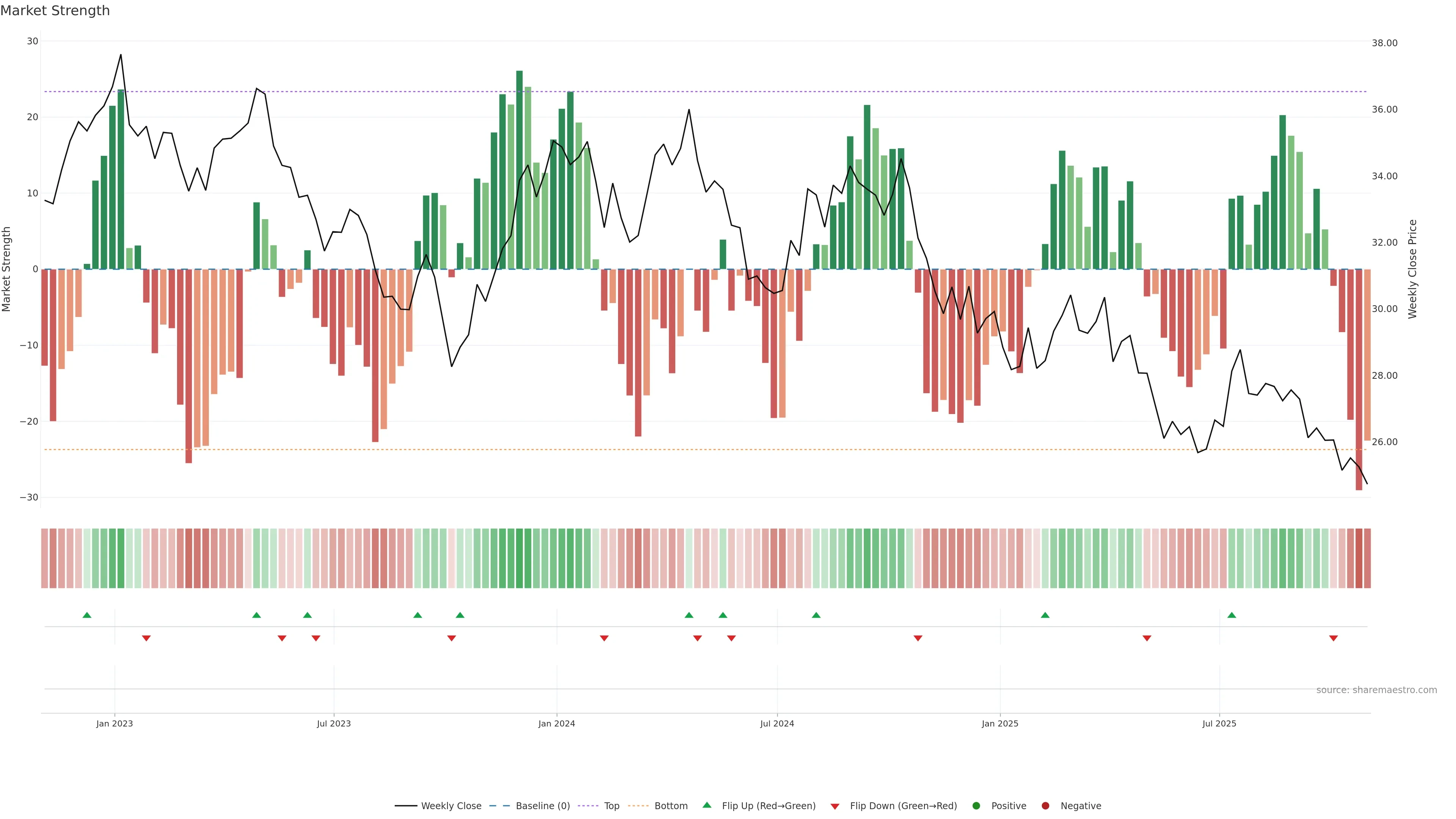Image resolution: width=1456 pixels, height=819 pixels.
Task: Click the leftmost green flip-up triangle marker
Action: click(x=87, y=615)
